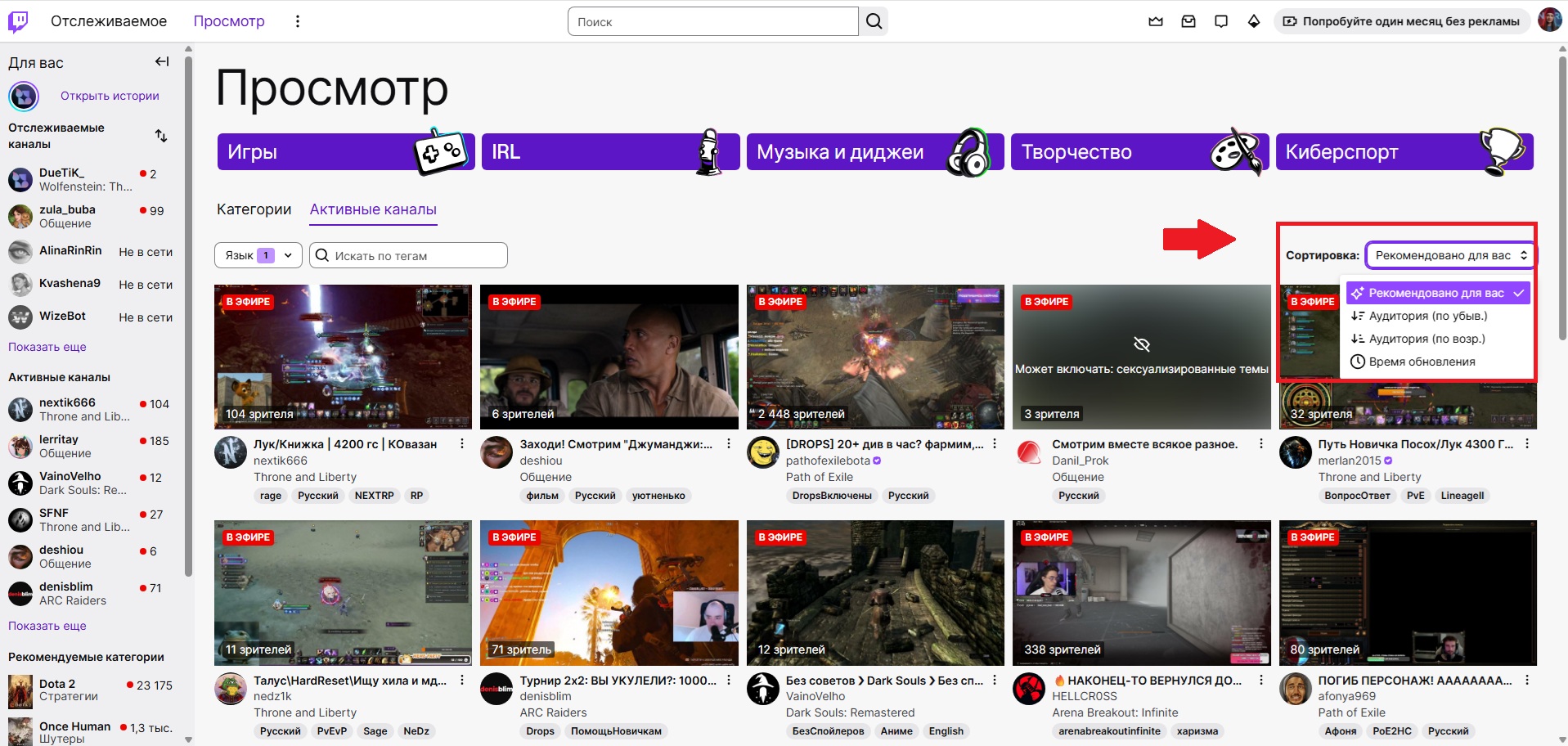Open whispers chat bubble icon

(1221, 21)
